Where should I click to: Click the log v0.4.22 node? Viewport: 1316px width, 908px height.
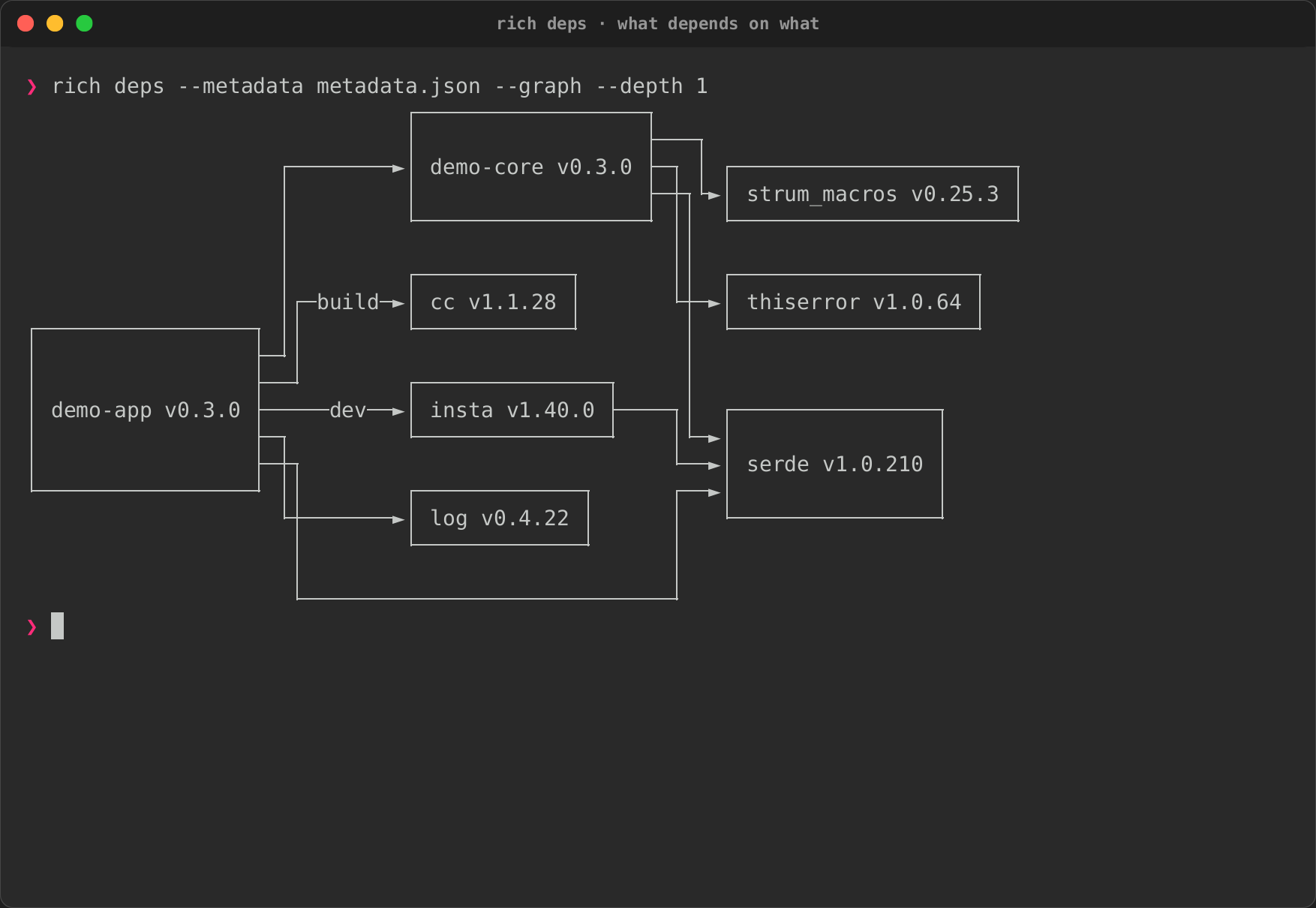coord(500,518)
